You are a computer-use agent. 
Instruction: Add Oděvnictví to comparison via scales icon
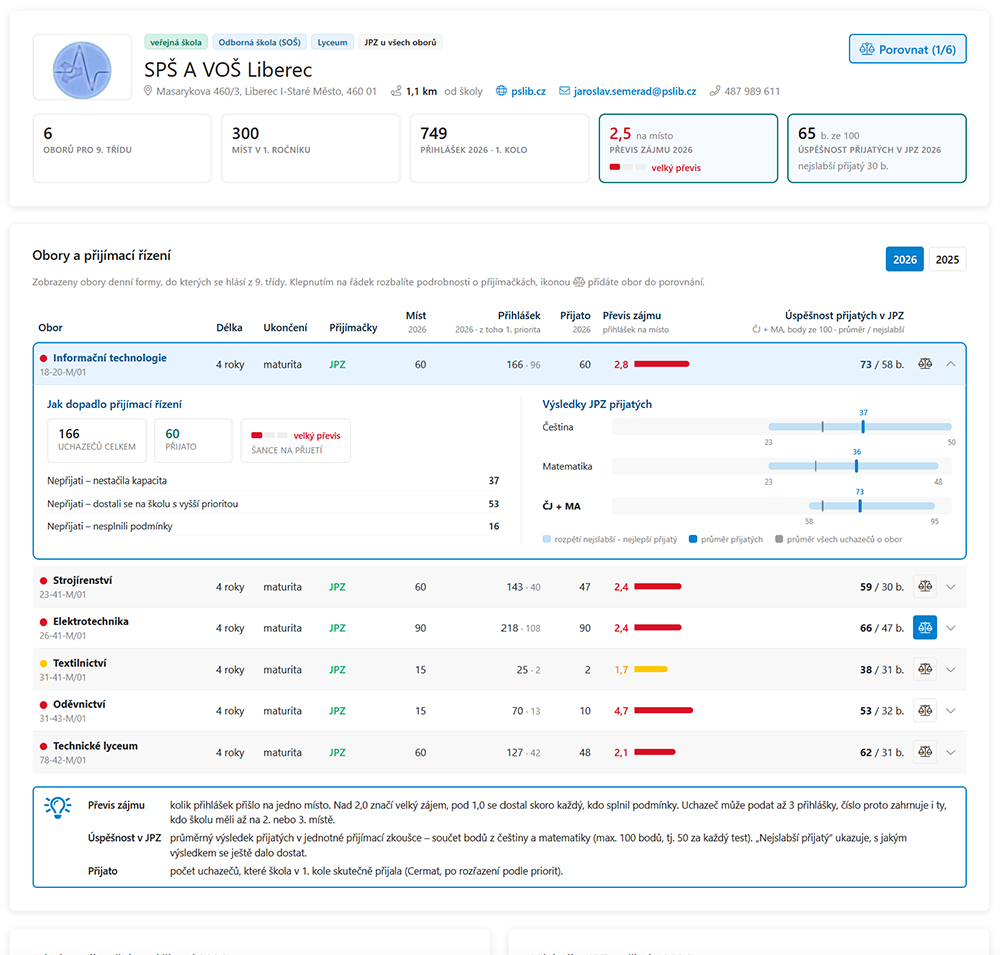(x=925, y=711)
